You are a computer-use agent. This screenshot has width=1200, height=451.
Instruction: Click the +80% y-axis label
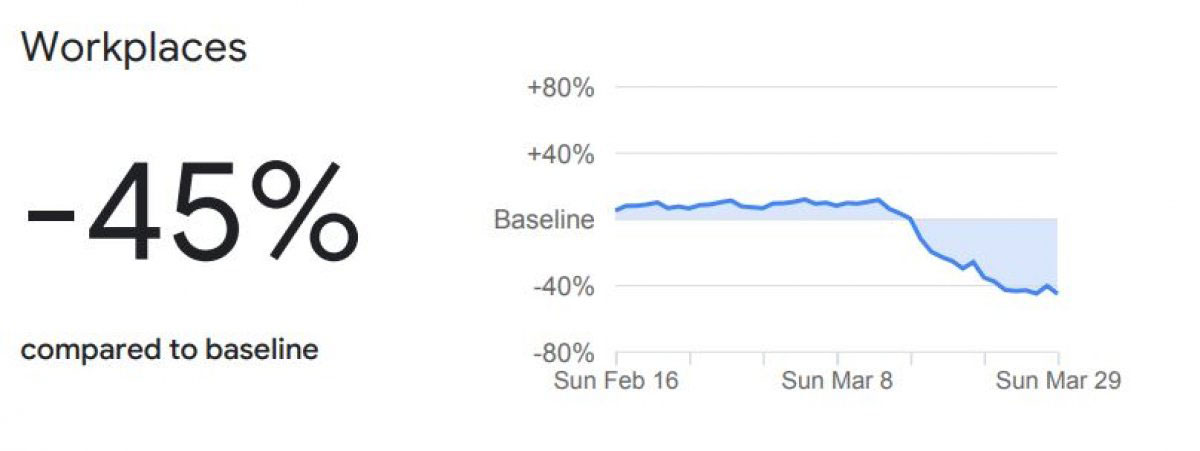pos(560,88)
